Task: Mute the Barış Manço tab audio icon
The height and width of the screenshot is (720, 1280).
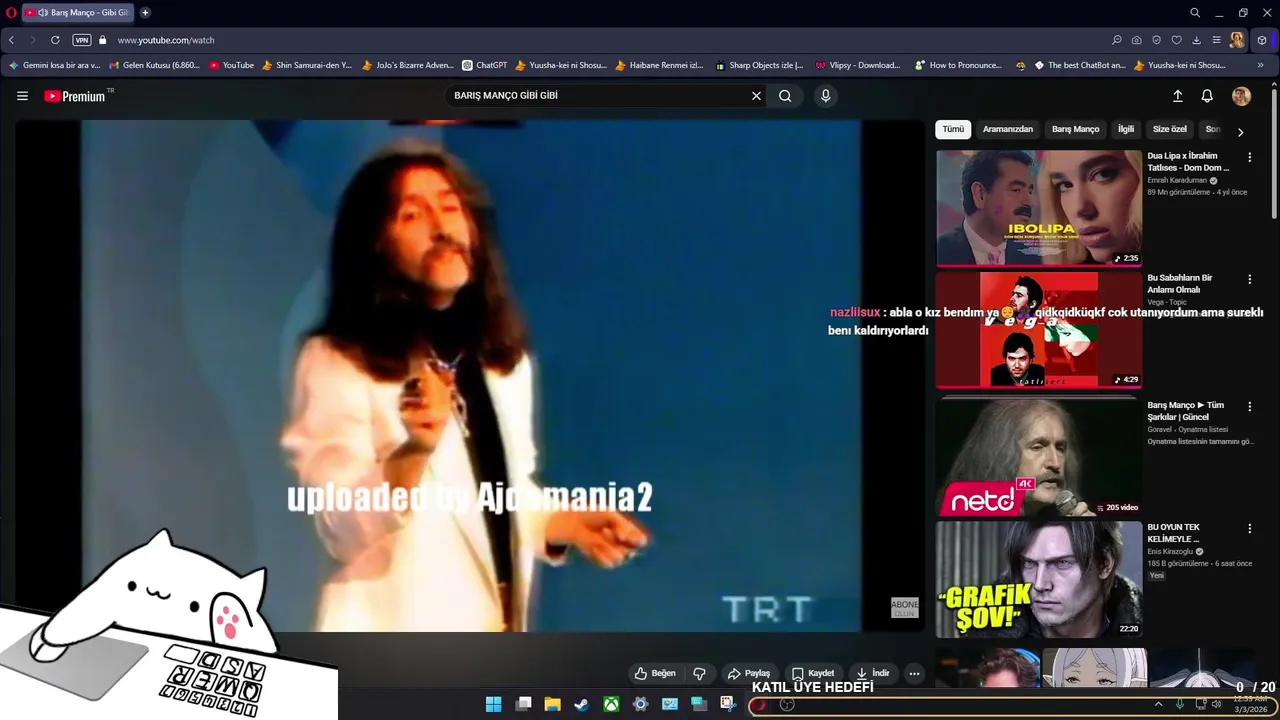Action: point(43,13)
